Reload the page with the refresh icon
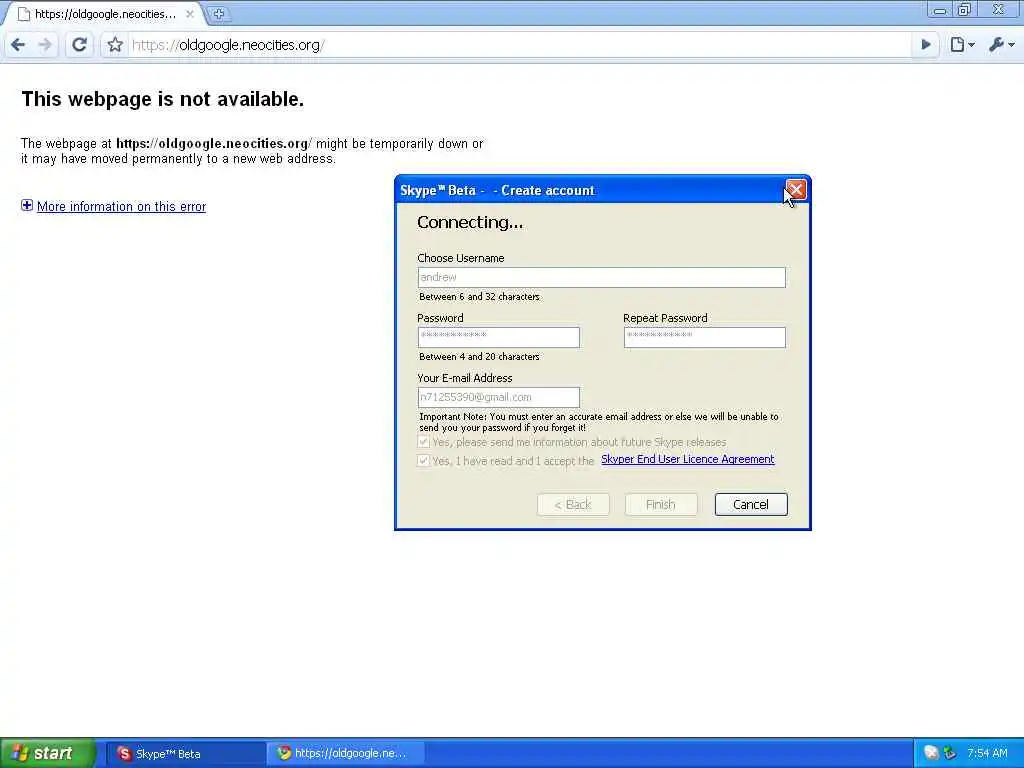1024x768 pixels. [x=79, y=44]
